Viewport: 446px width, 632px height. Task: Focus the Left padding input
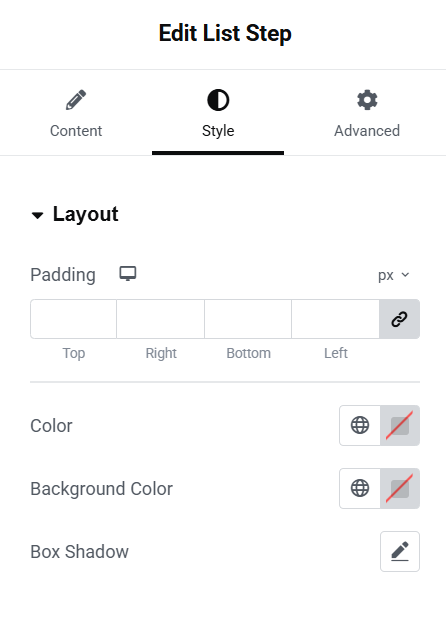tap(335, 319)
